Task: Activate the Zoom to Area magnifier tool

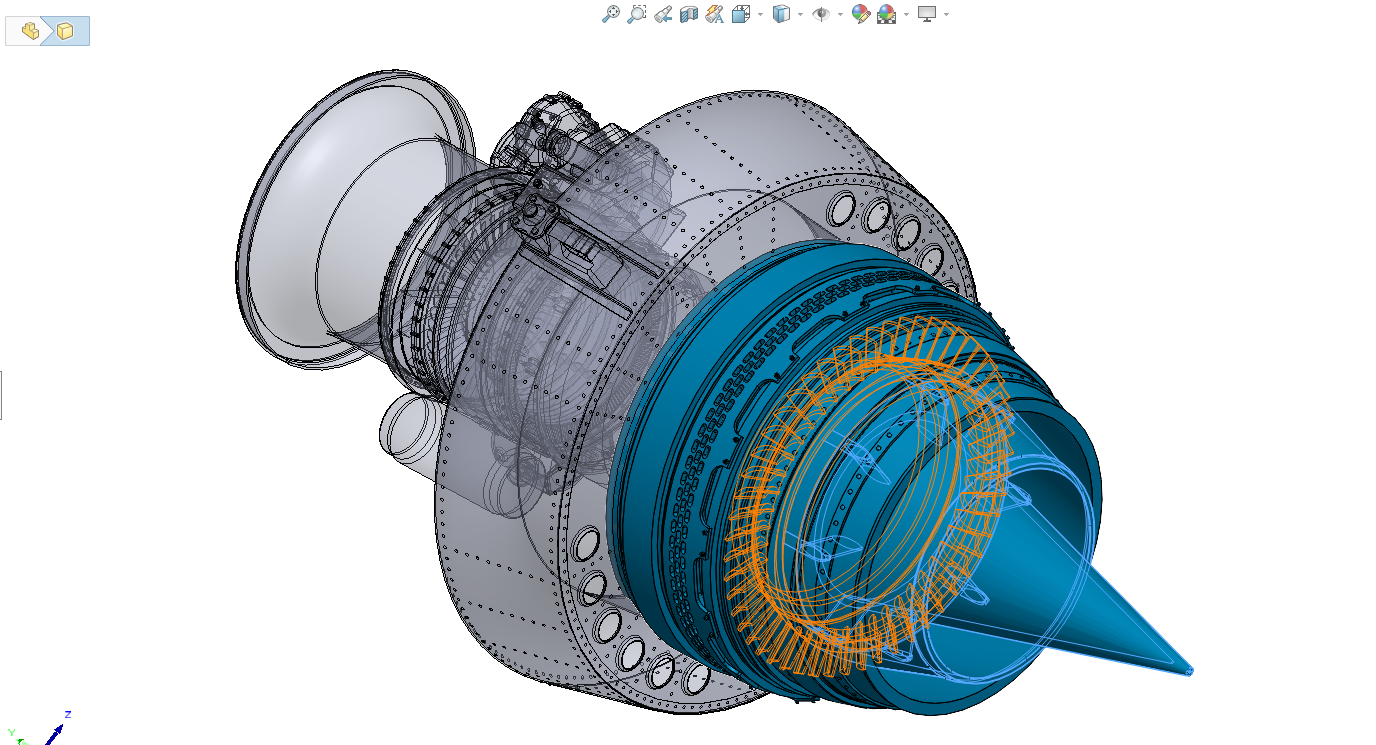Action: tap(636, 14)
